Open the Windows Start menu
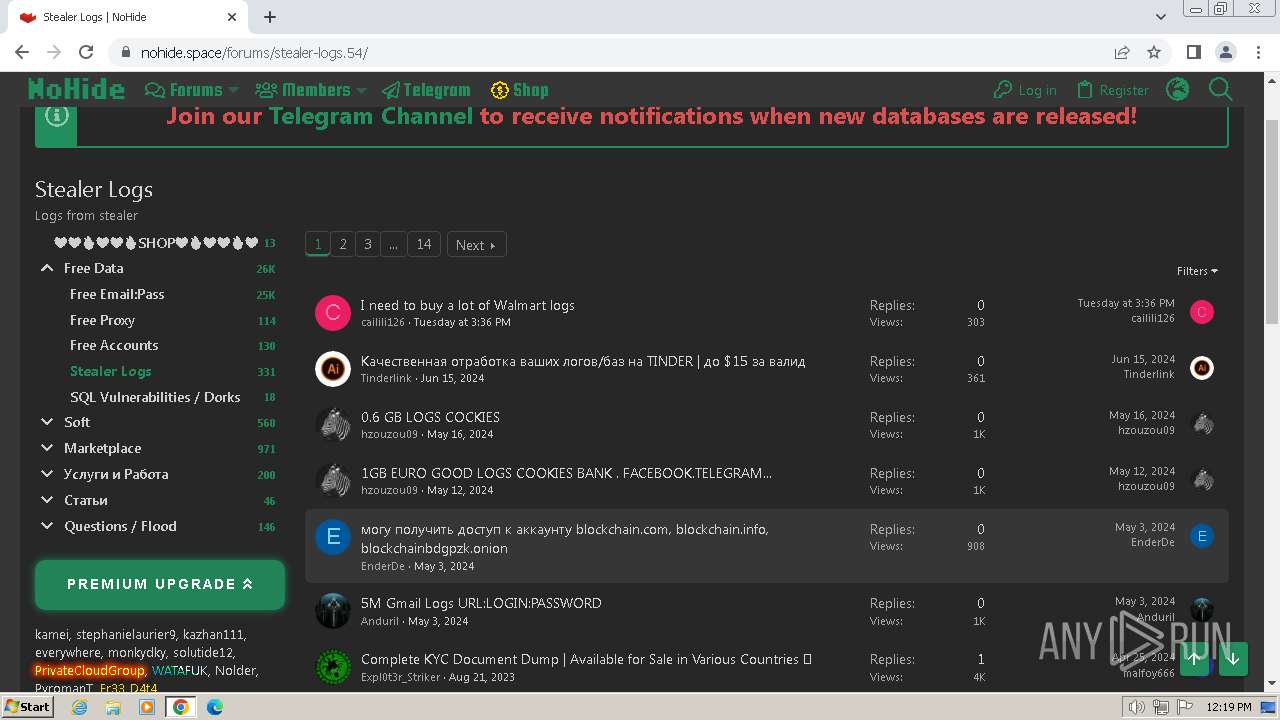This screenshot has width=1280, height=720. click(27, 707)
